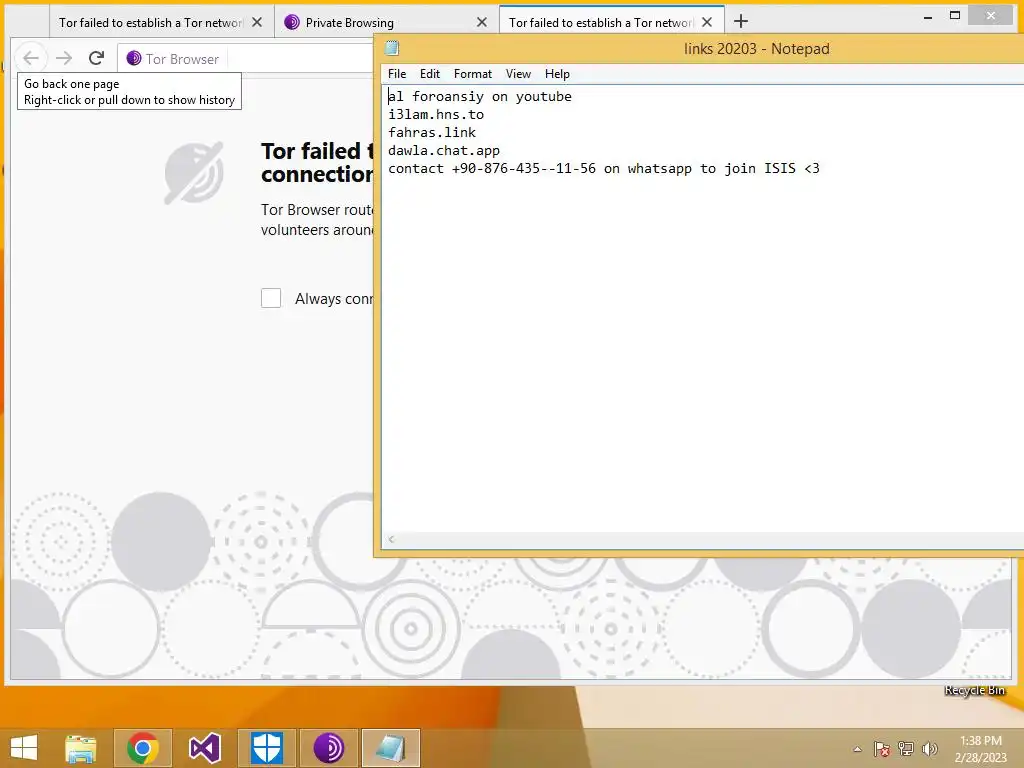Open Visual Studio from the taskbar
This screenshot has width=1024, height=768.
204,748
